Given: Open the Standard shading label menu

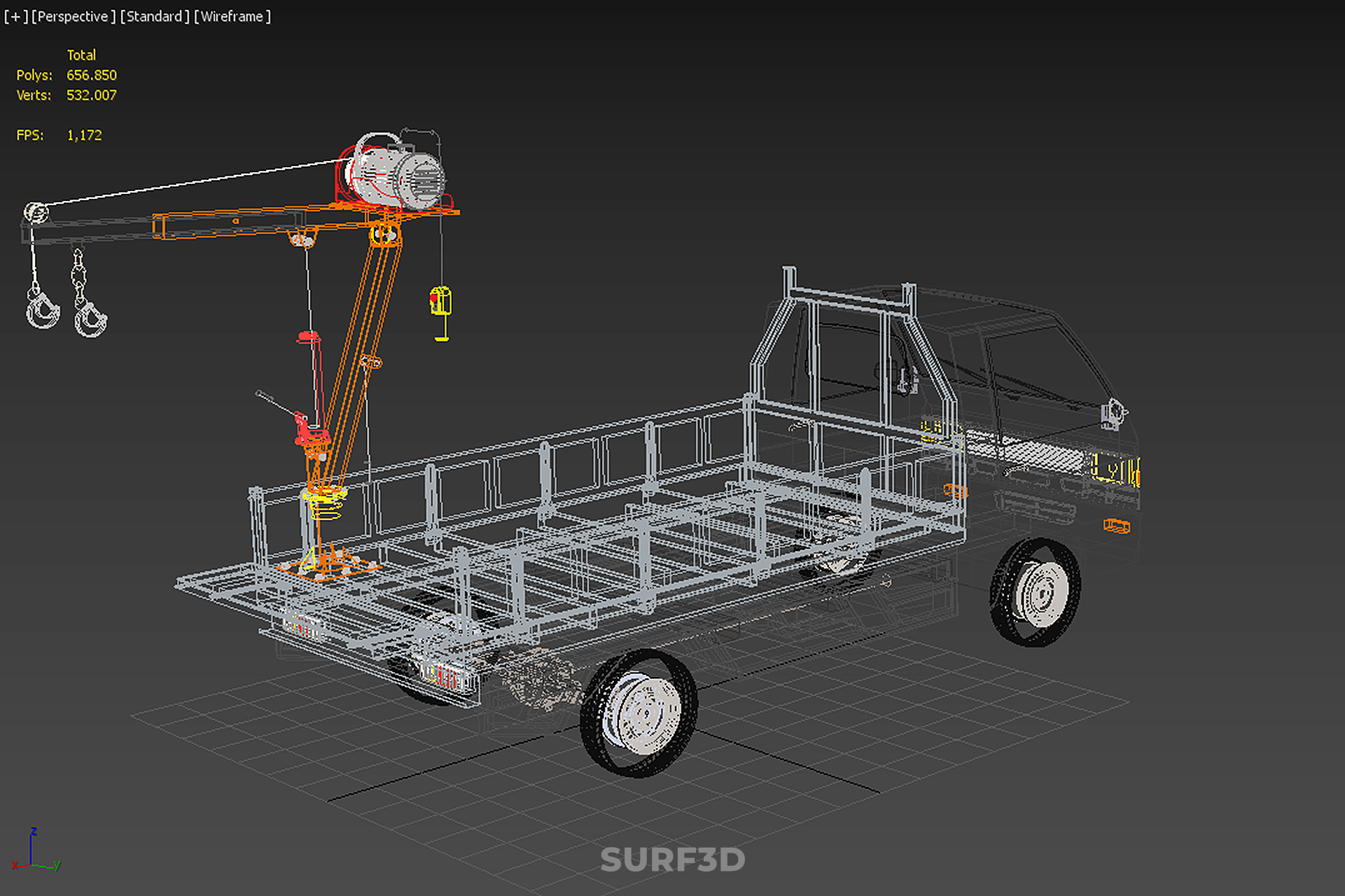Looking at the screenshot, I should [154, 16].
